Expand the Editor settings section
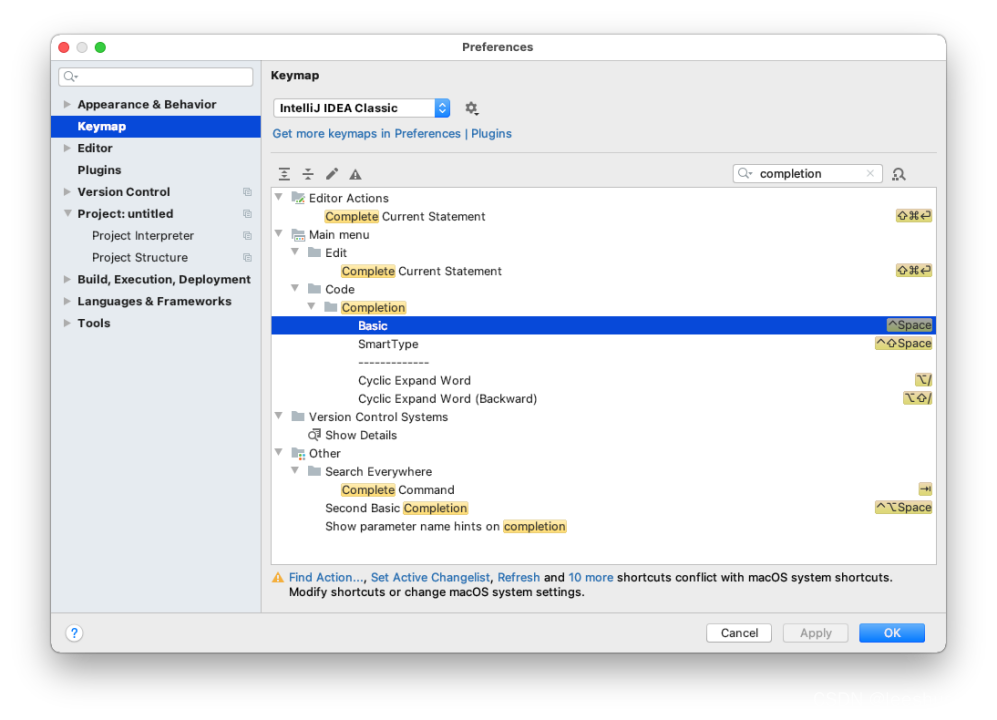The image size is (997, 720). [x=67, y=148]
